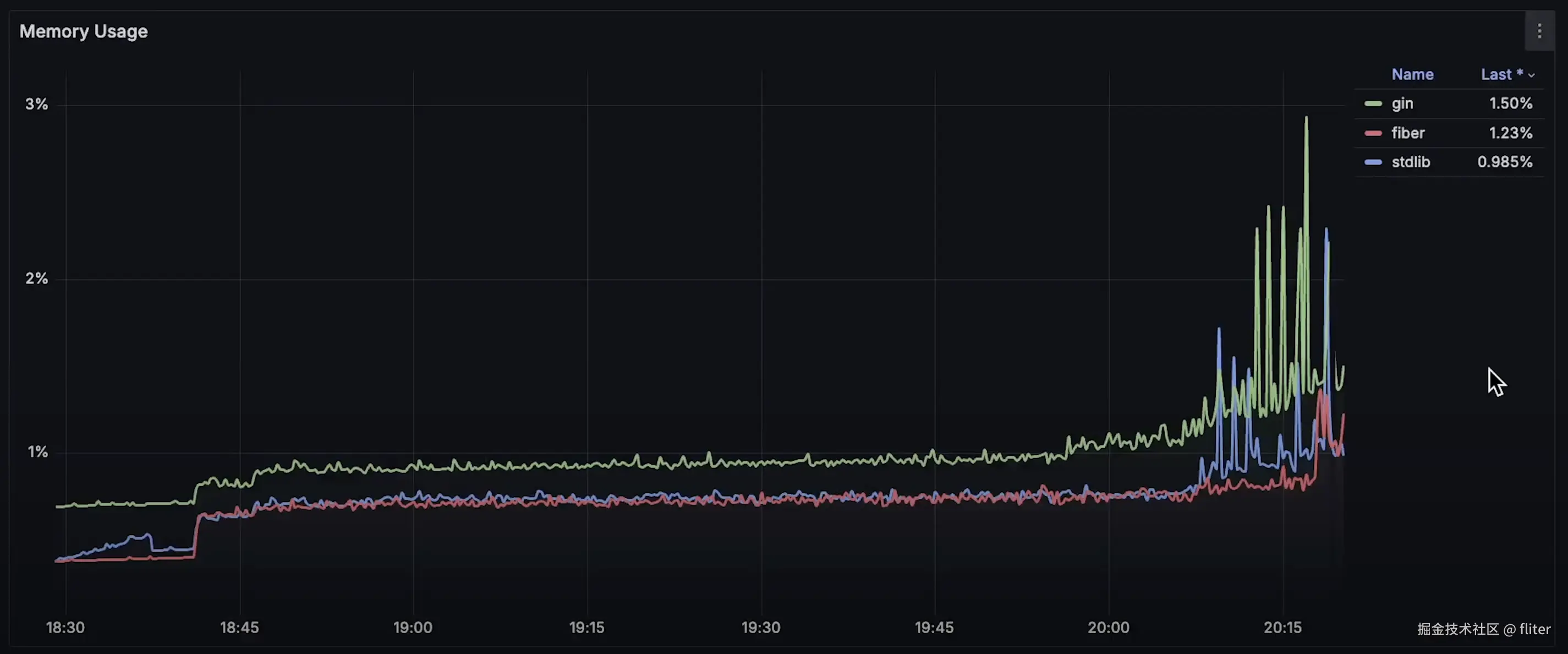Click the gin green color swatch

(x=1373, y=103)
